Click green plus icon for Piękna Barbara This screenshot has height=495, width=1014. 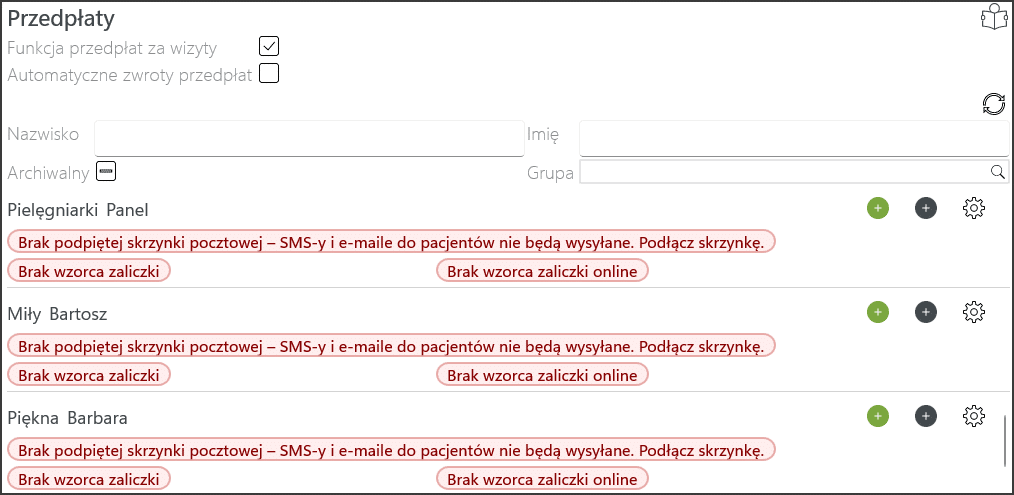pos(878,415)
